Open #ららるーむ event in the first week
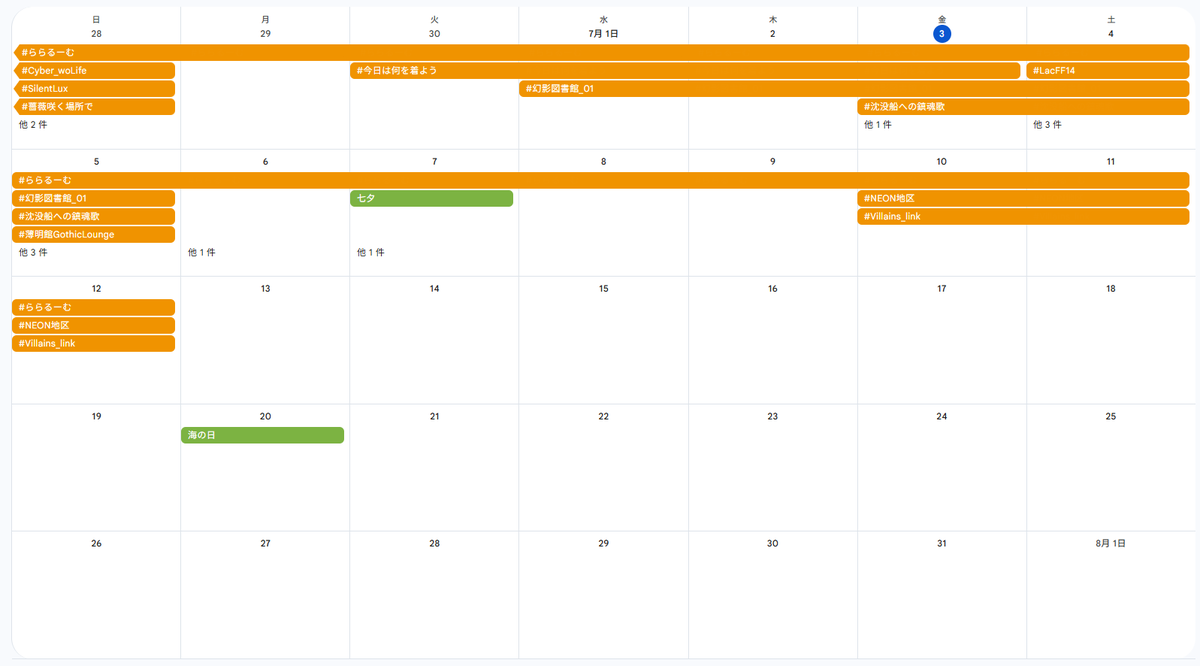This screenshot has width=1200, height=666. tap(601, 53)
